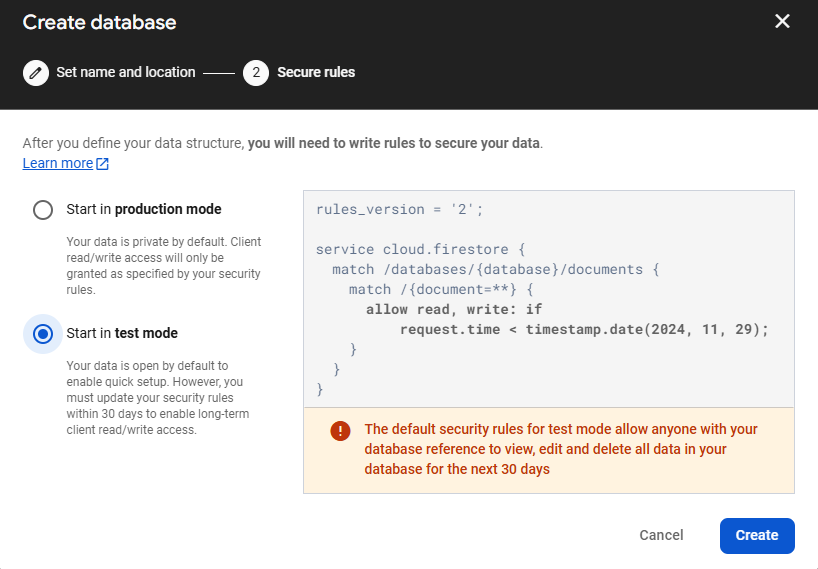Click the step 2 circle icon

256,72
